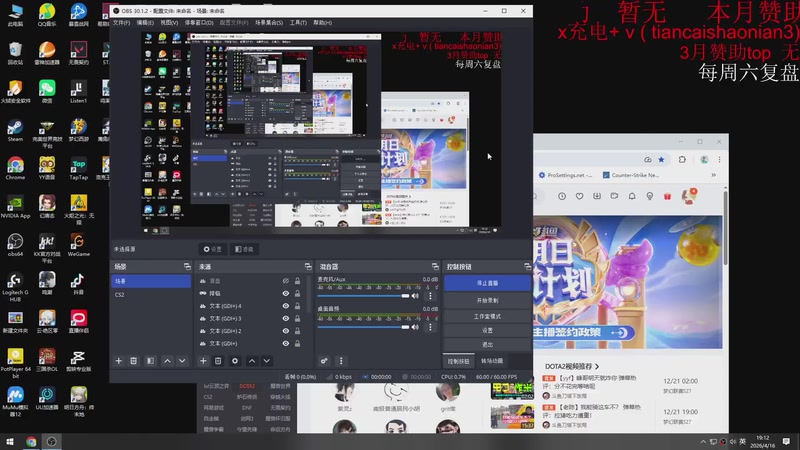
Task: Remove selected source using the trash icon
Action: (218, 361)
